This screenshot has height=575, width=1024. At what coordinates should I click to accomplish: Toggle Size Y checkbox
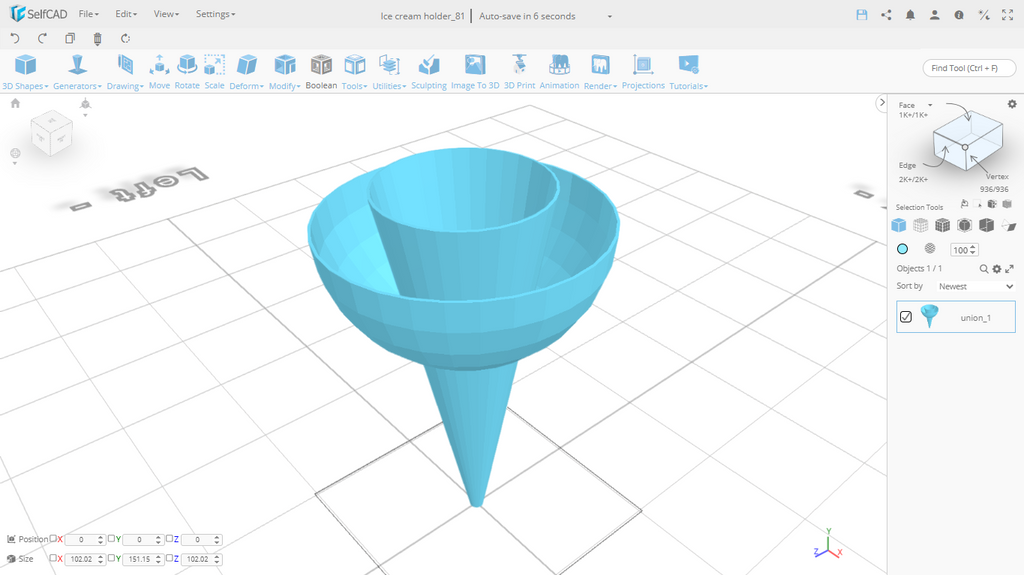point(111,558)
